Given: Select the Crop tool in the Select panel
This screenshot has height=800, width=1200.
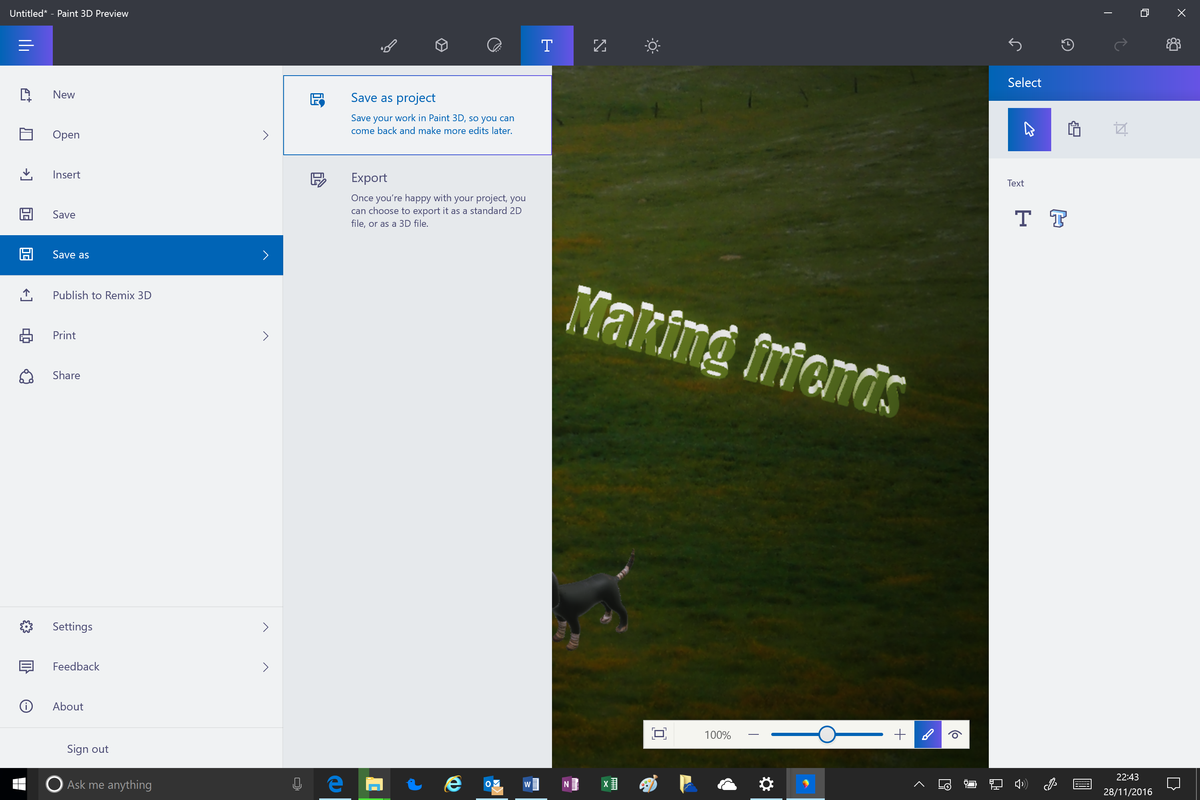Looking at the screenshot, I should [1121, 129].
